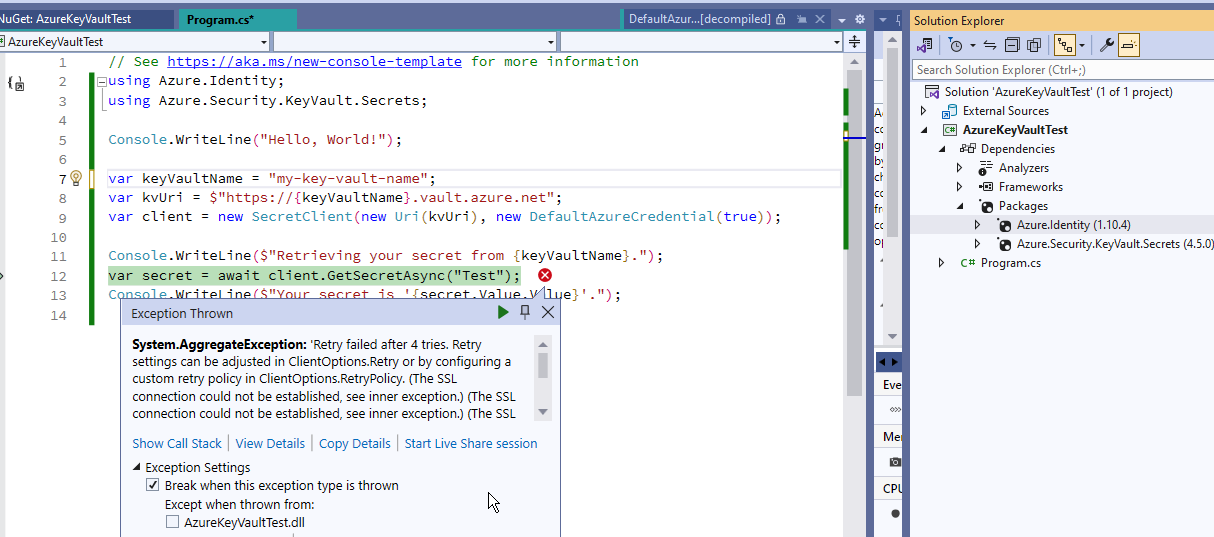
Task: Collapse the Packages node
Action: pyautogui.click(x=960, y=206)
